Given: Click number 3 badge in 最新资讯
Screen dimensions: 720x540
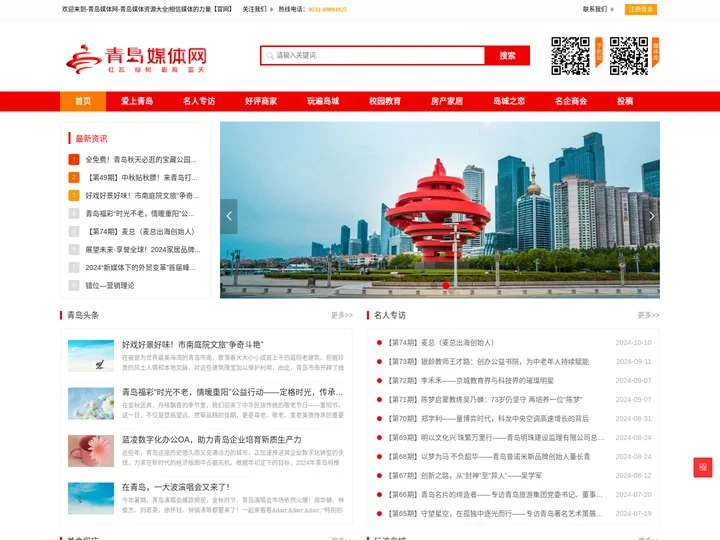Looking at the screenshot, I should point(74,195).
